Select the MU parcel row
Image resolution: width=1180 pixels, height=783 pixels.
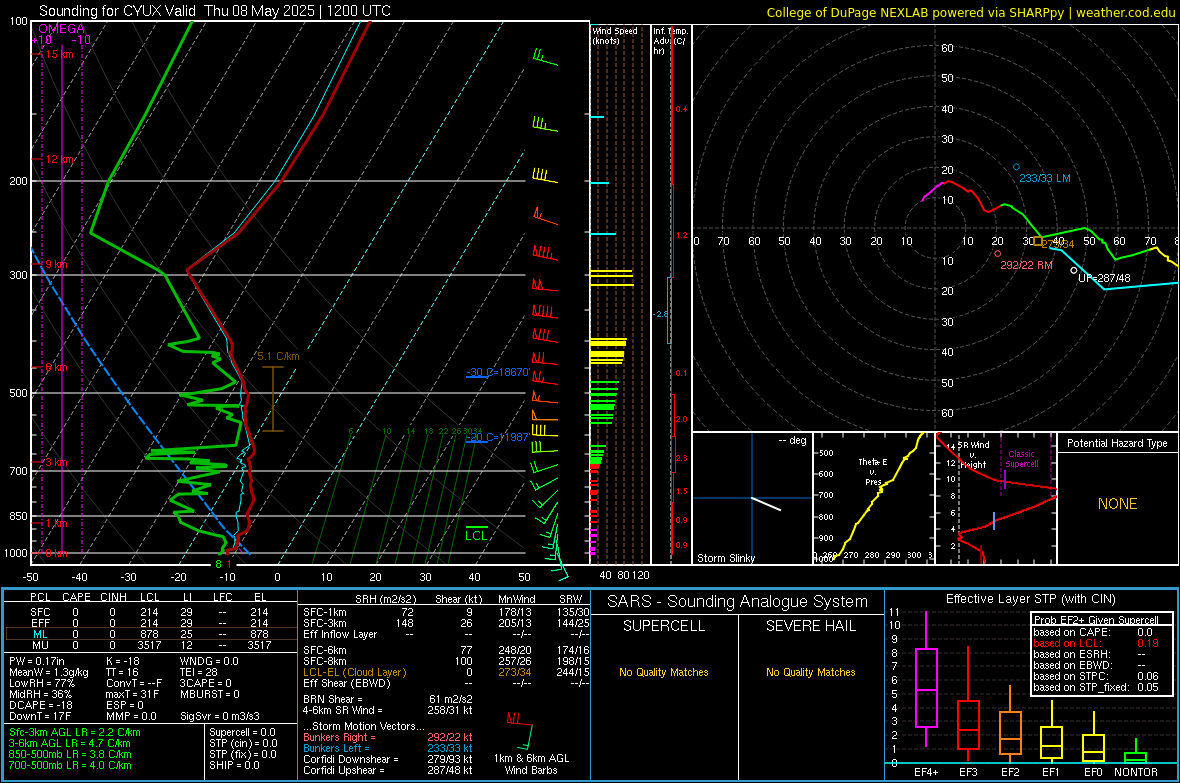(149, 645)
